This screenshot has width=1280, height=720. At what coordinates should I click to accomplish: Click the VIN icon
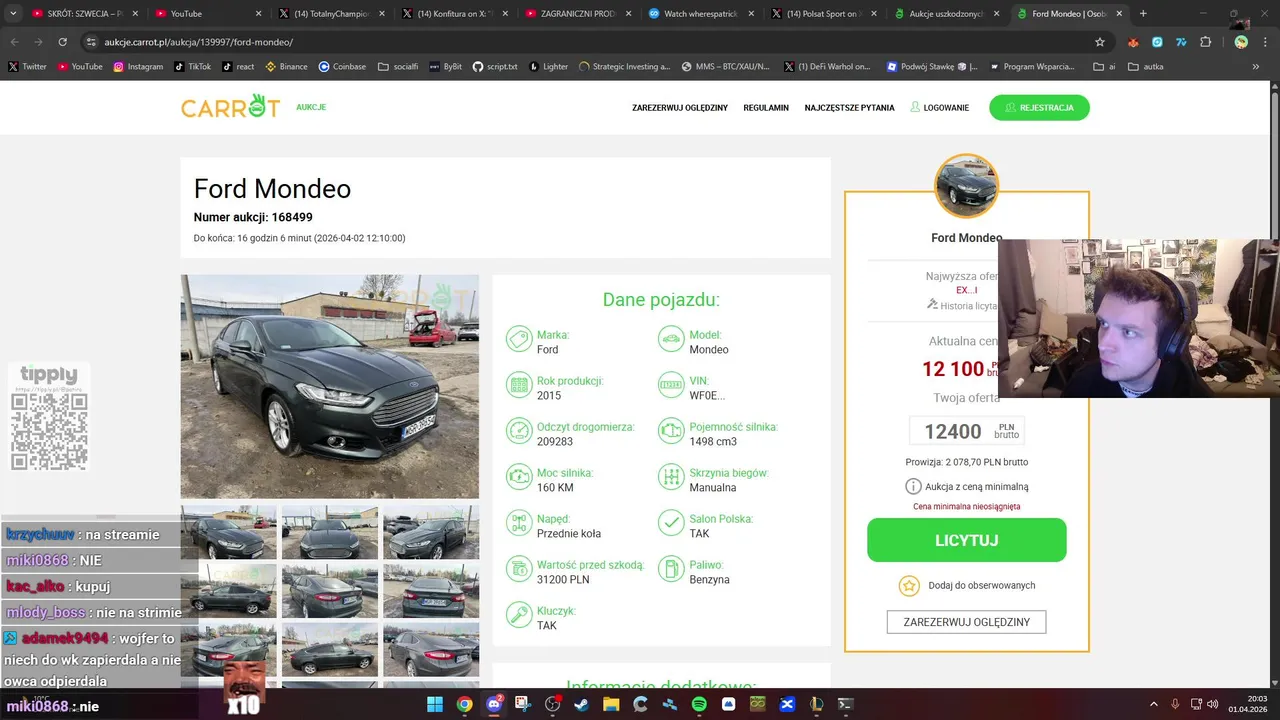point(671,387)
